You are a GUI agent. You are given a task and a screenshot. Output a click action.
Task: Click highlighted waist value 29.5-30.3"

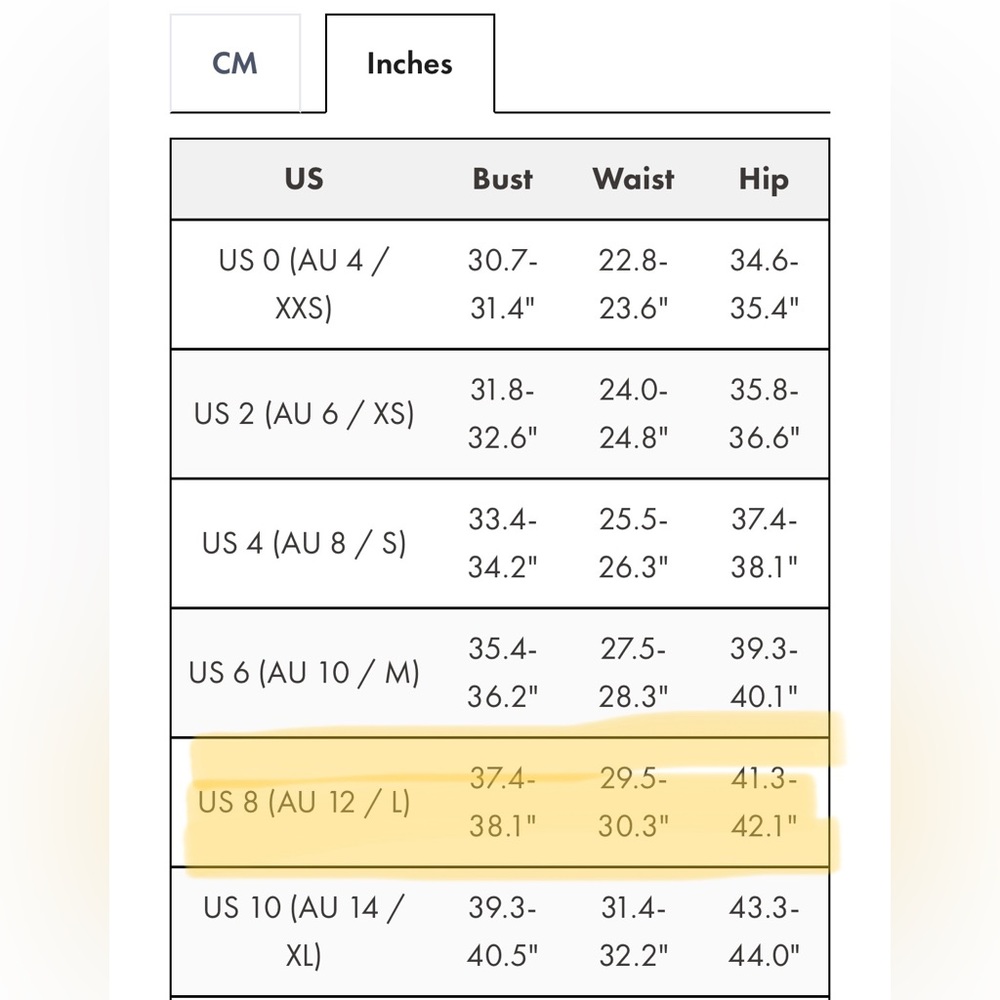[x=633, y=802]
